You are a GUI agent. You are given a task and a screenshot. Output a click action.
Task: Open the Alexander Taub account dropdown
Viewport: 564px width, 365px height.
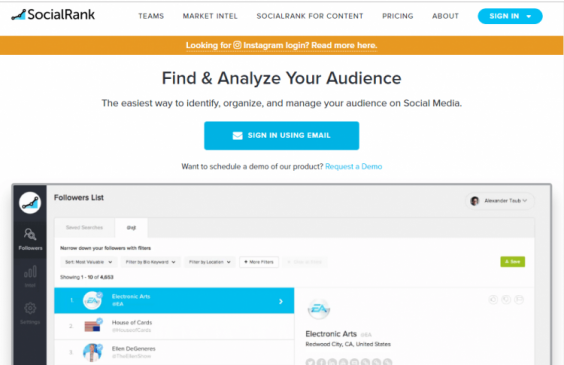point(500,201)
